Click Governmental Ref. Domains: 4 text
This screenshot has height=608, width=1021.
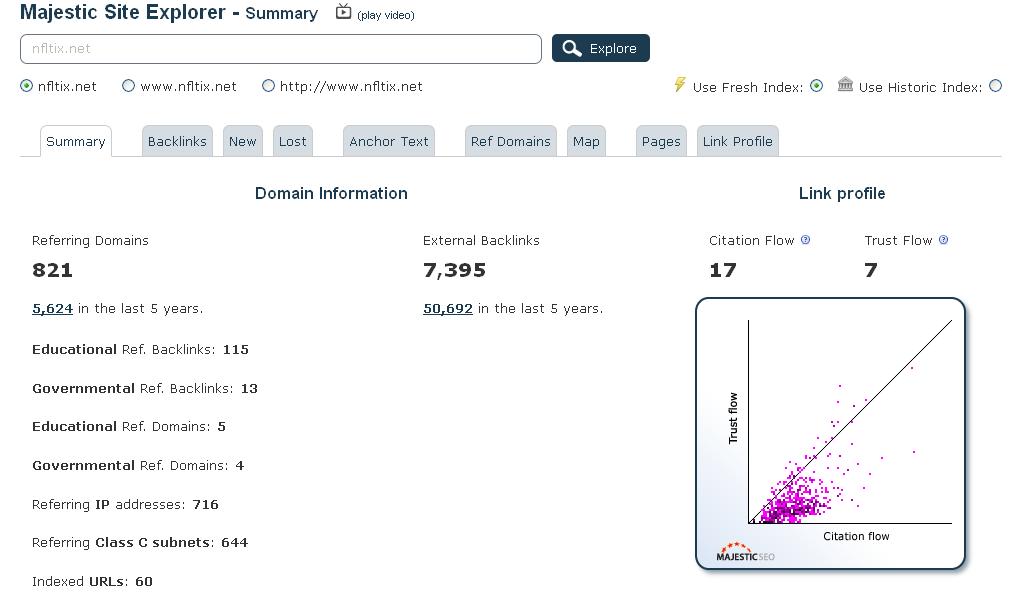(x=138, y=465)
